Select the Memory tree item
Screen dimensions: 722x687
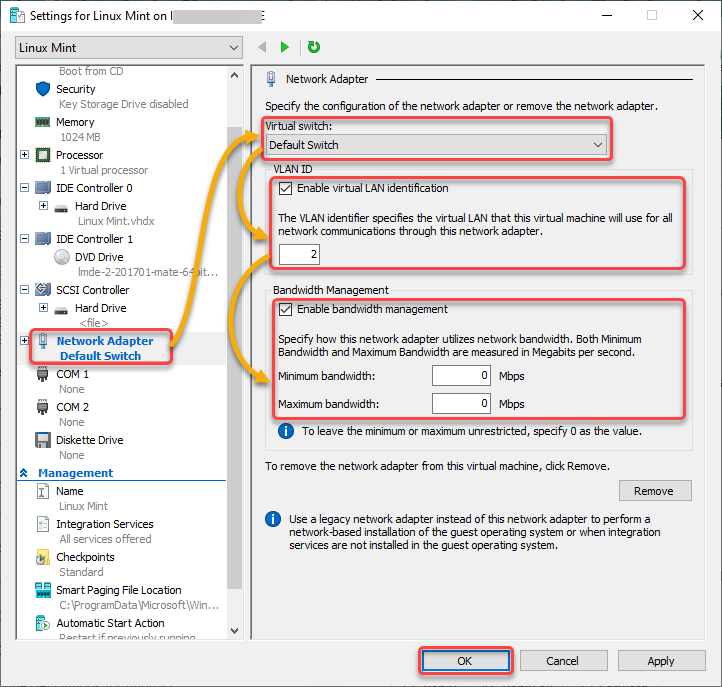point(75,122)
